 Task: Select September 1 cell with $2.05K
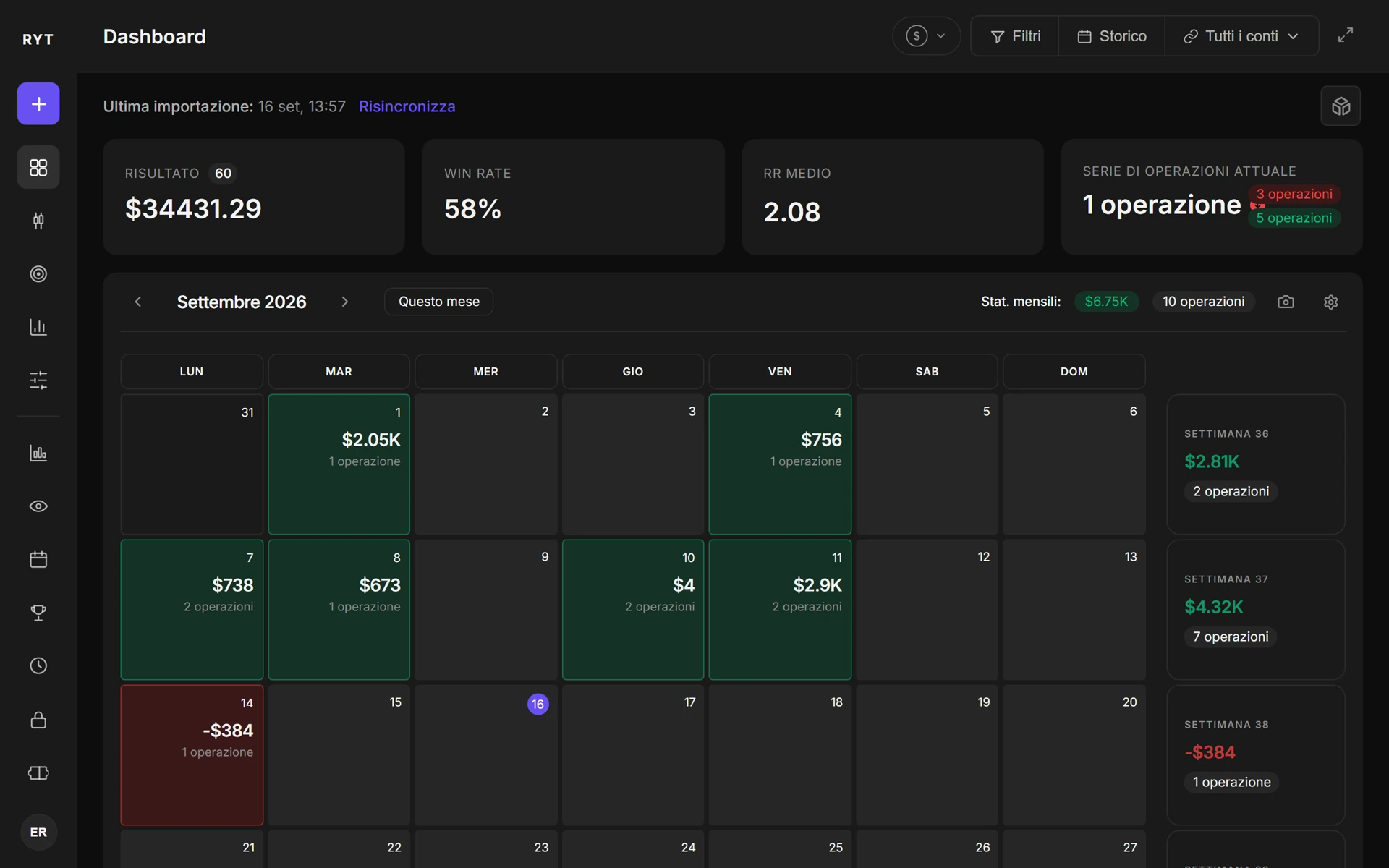pyautogui.click(x=339, y=464)
